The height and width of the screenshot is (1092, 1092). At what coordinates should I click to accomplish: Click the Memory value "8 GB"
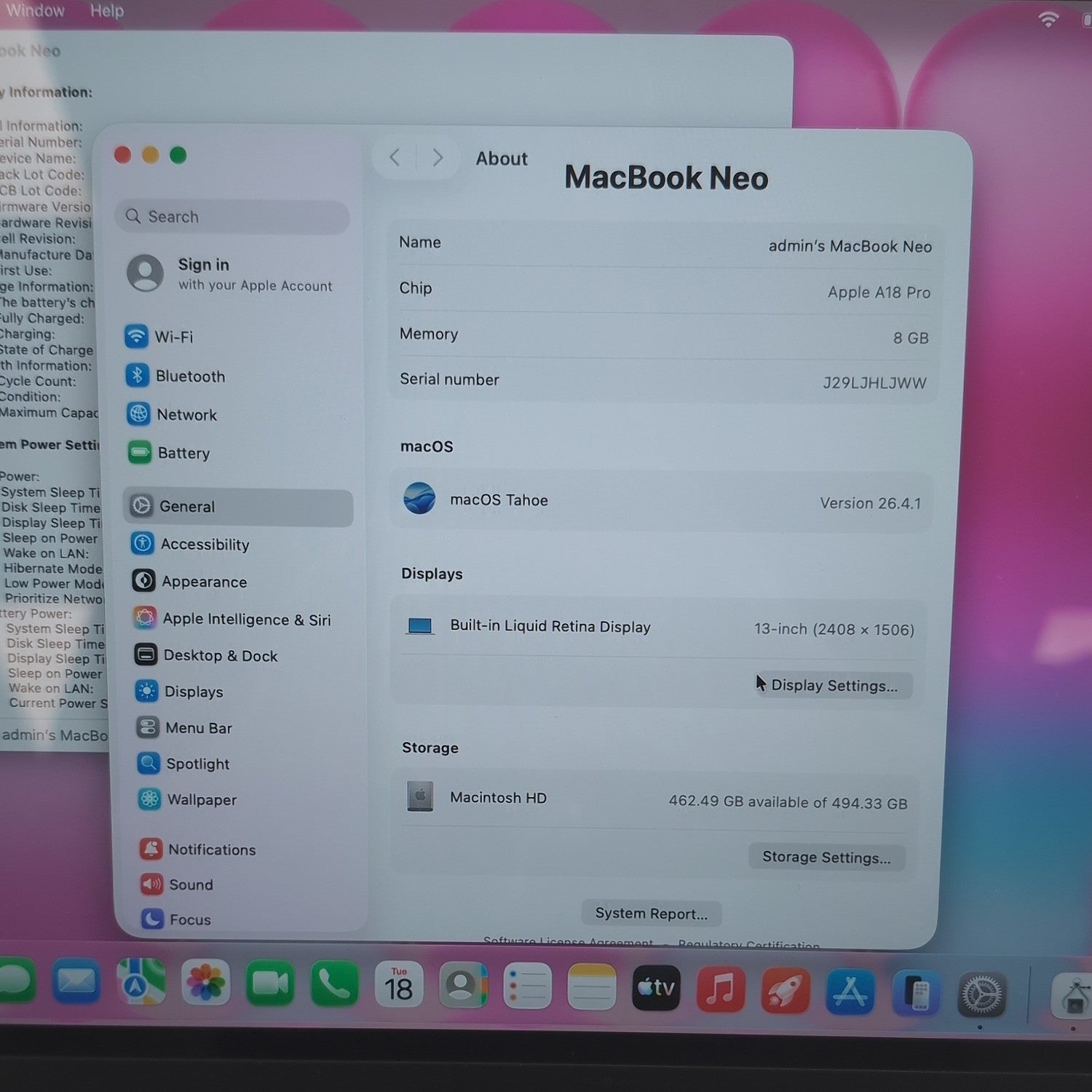pyautogui.click(x=911, y=338)
